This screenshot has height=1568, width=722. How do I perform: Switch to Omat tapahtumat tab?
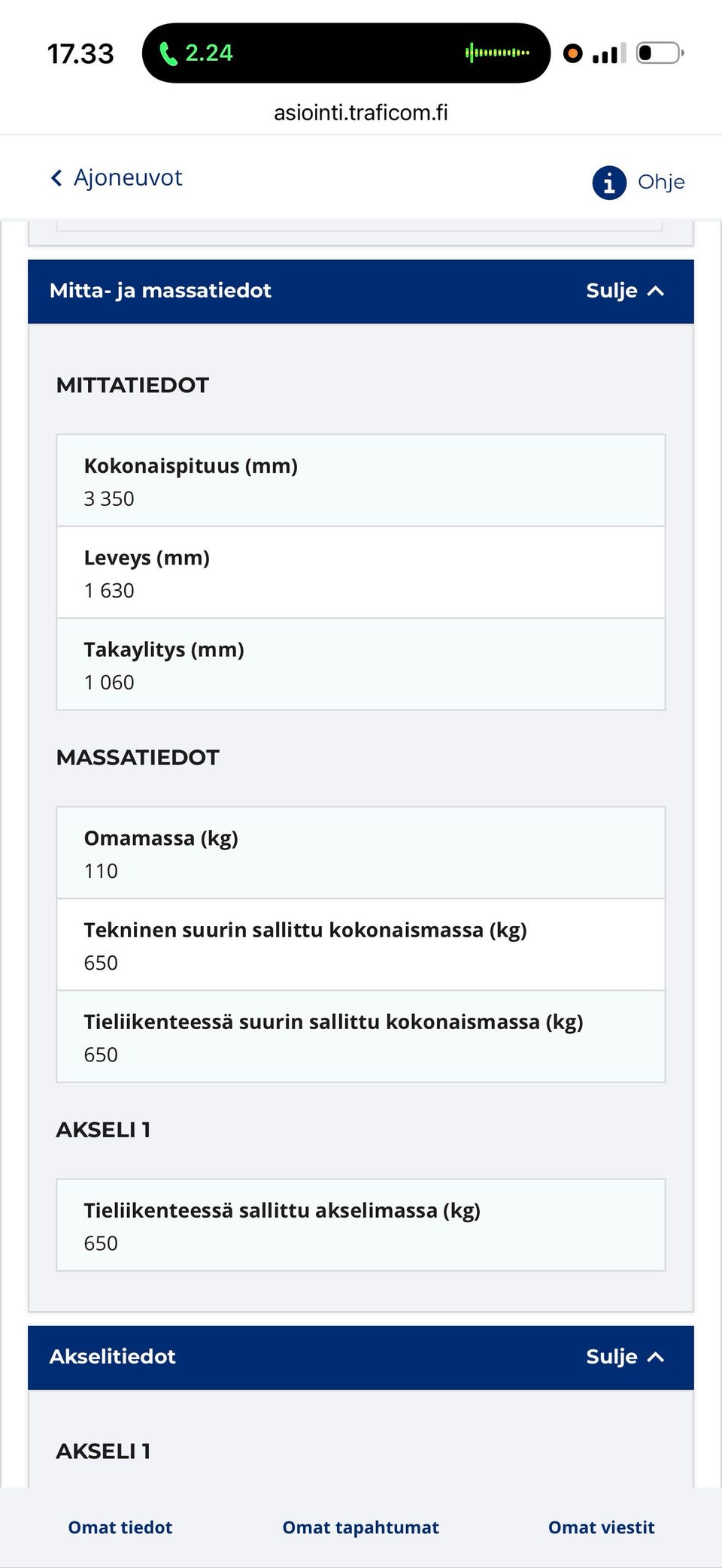(x=360, y=1527)
